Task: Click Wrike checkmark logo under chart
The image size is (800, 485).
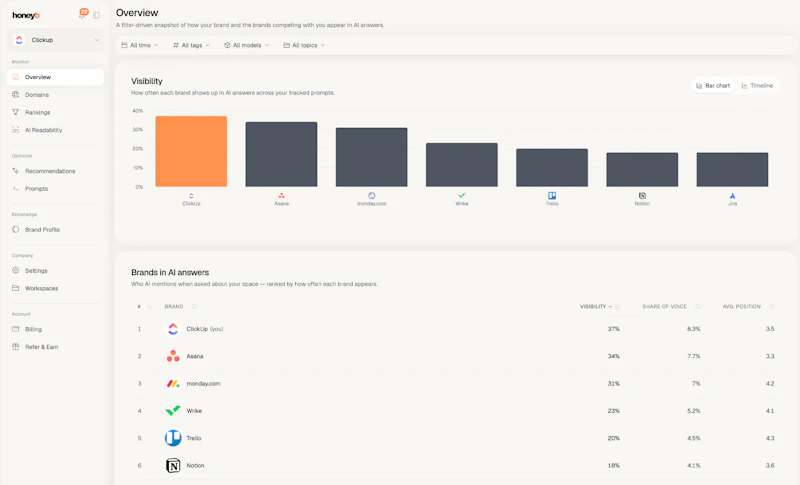Action: click(462, 195)
